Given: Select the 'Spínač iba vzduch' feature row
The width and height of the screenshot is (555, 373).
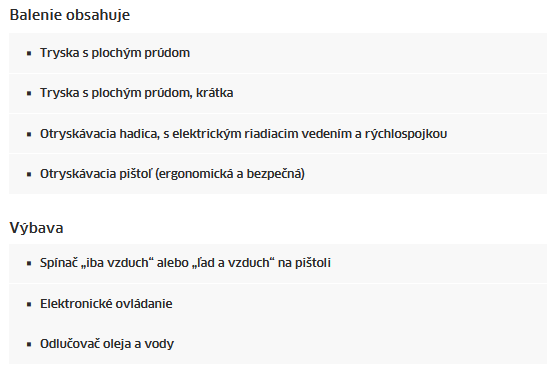Looking at the screenshot, I should [278, 263].
